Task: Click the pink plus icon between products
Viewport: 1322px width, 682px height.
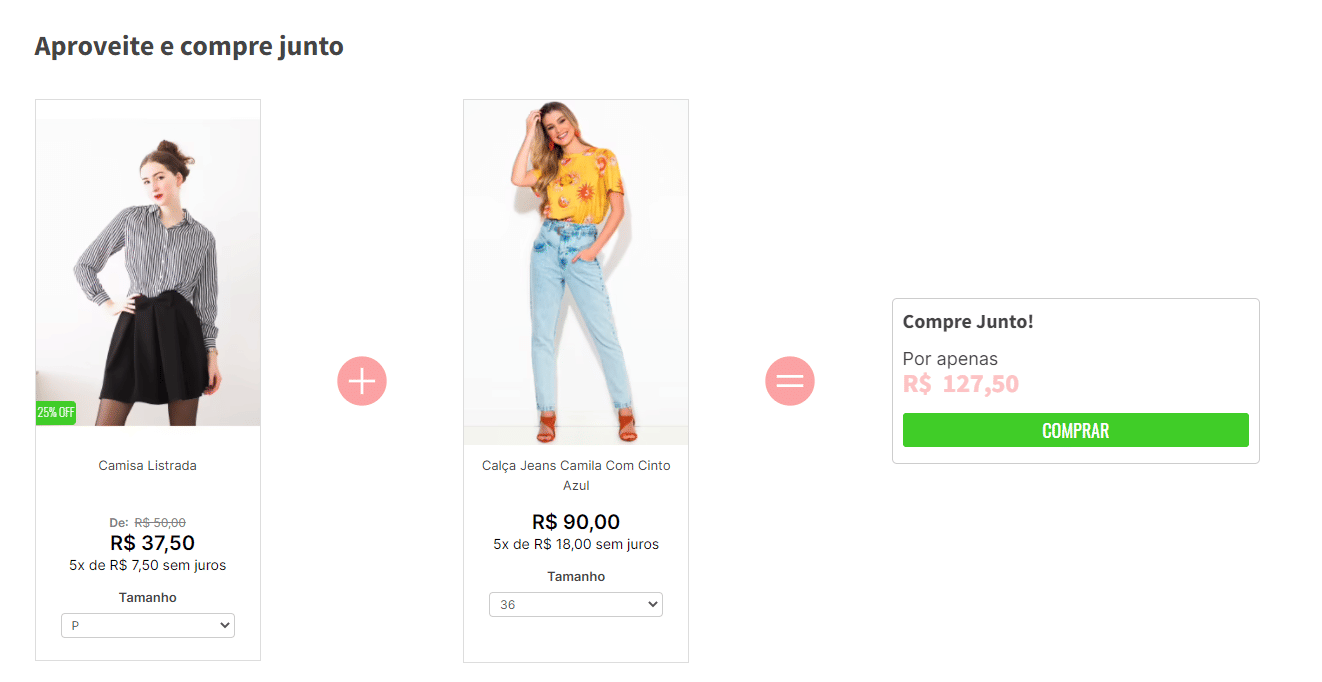Action: tap(362, 381)
